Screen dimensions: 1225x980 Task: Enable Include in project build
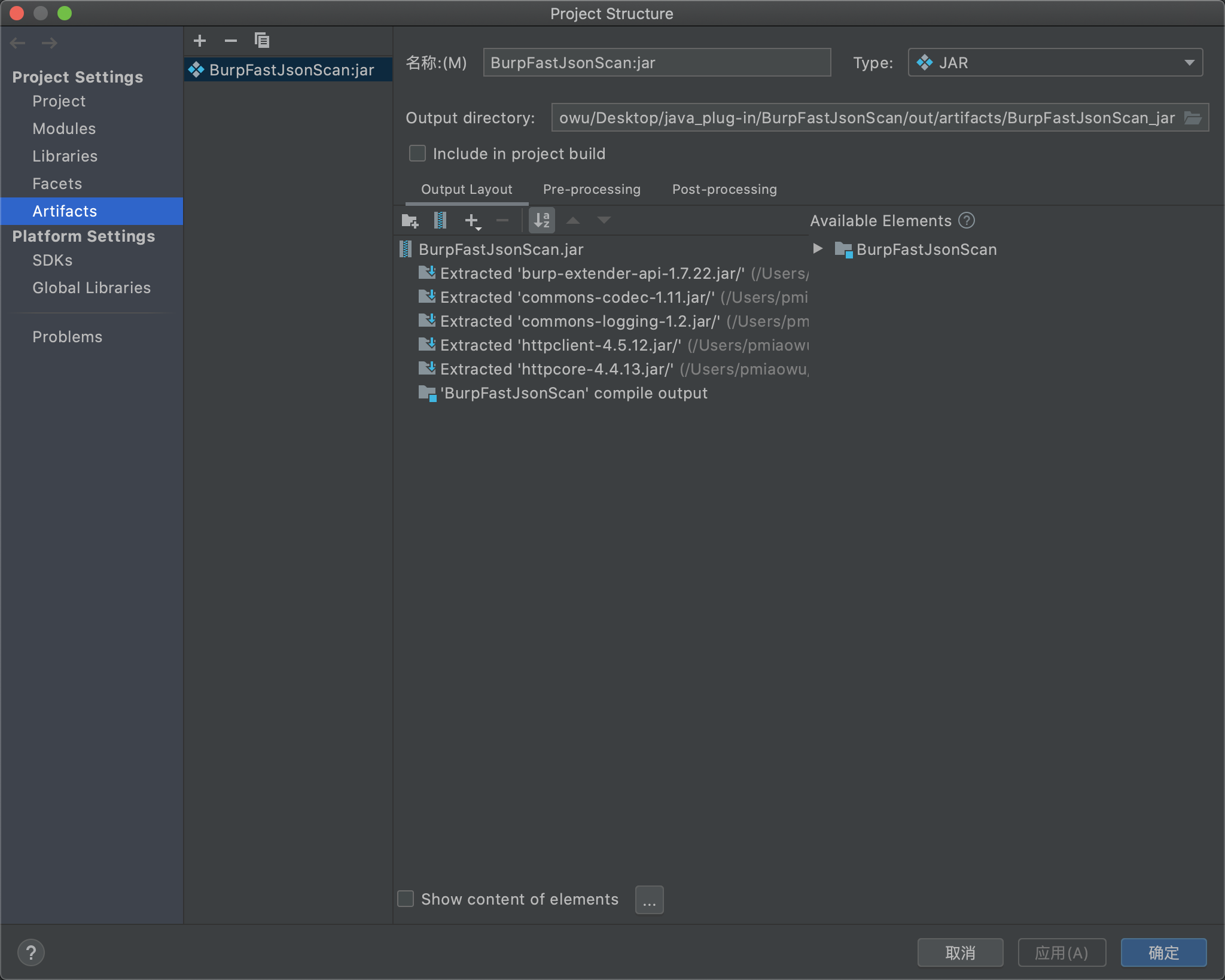point(418,154)
